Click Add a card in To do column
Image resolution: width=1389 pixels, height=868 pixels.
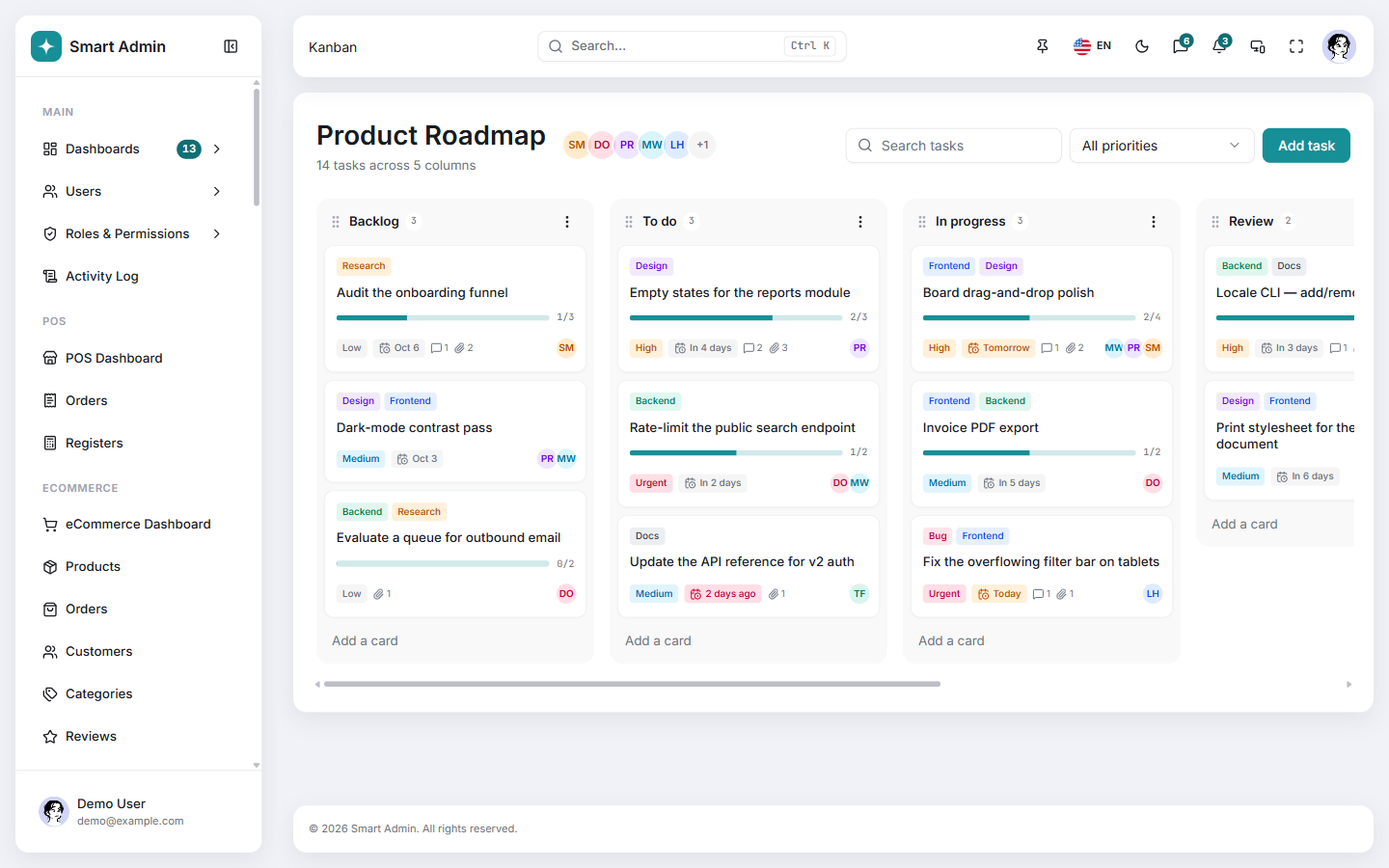point(658,640)
